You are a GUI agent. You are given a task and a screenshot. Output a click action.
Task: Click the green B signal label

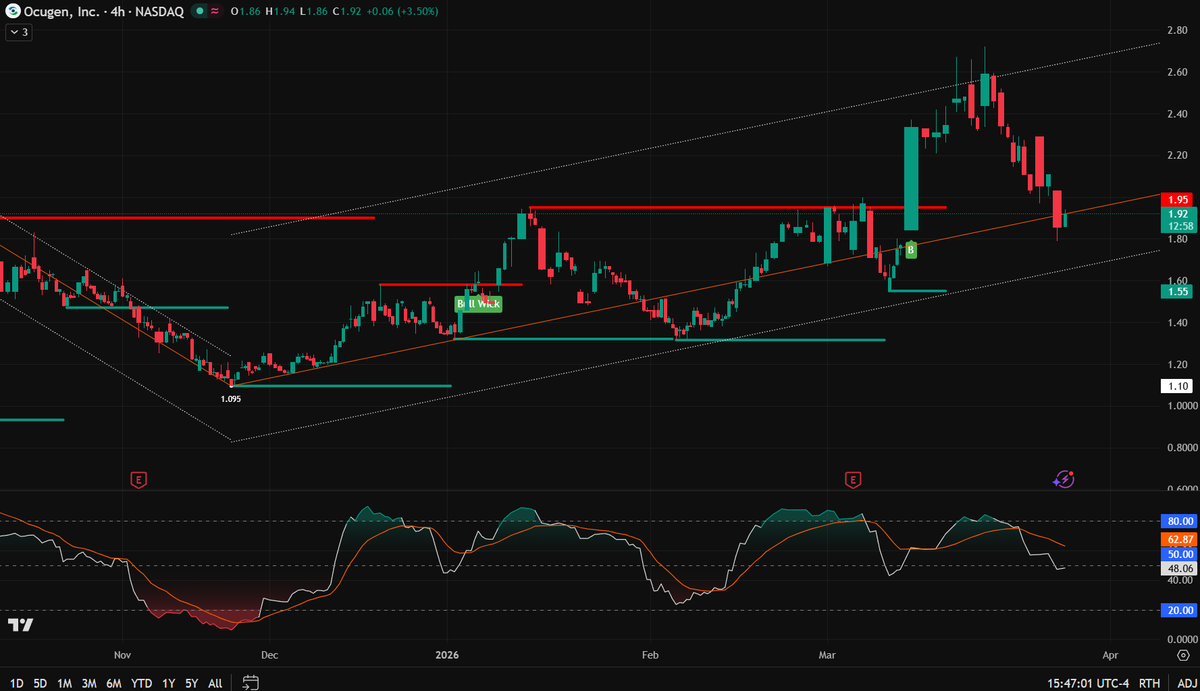[x=910, y=250]
